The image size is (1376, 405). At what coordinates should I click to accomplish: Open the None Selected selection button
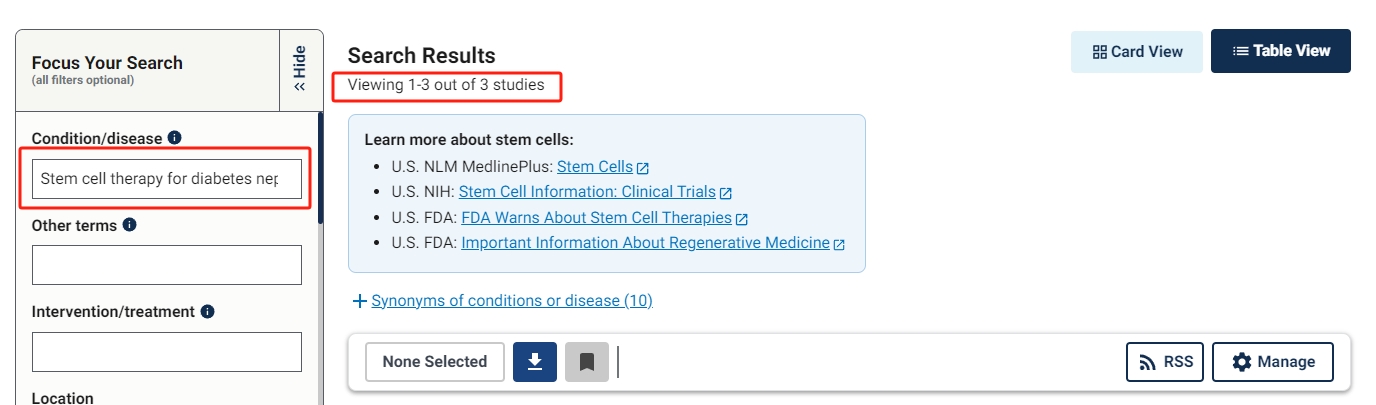(x=434, y=362)
